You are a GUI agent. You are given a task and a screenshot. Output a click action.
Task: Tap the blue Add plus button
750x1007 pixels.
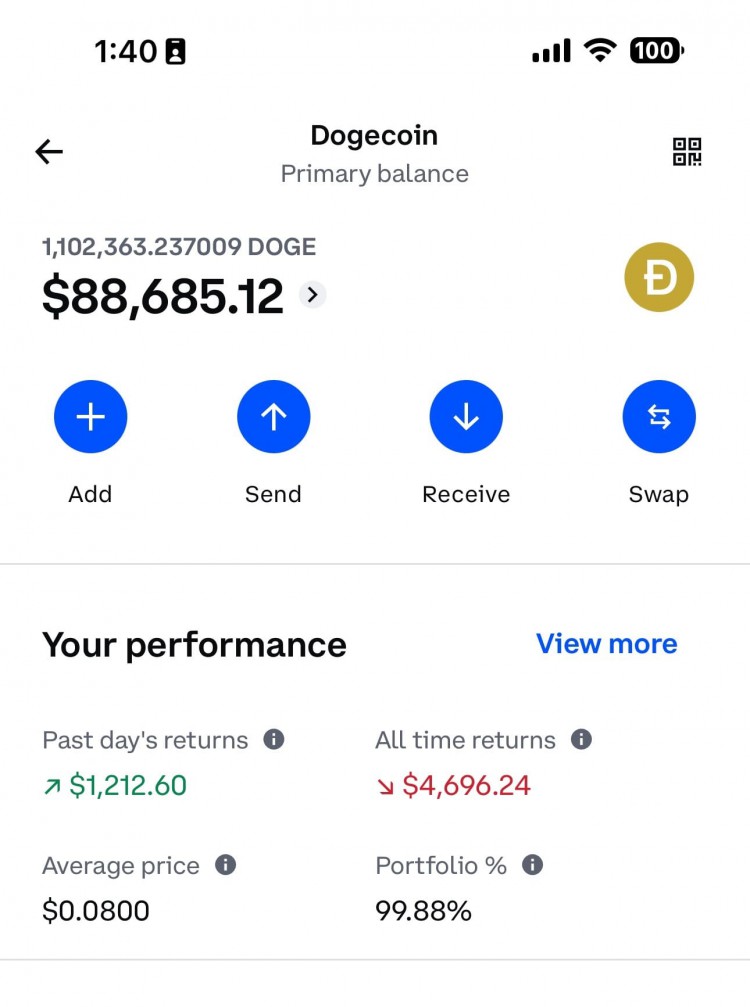click(91, 417)
